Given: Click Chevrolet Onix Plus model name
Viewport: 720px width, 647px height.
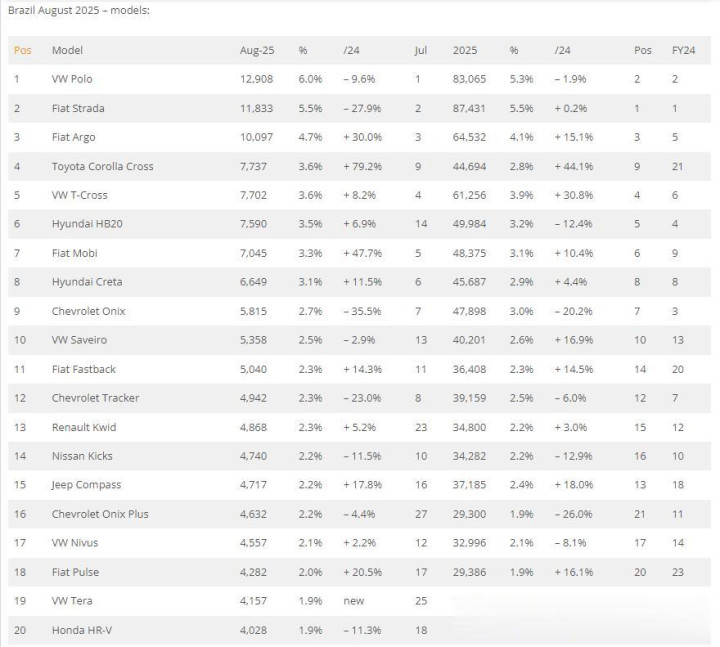Looking at the screenshot, I should click(x=100, y=514).
